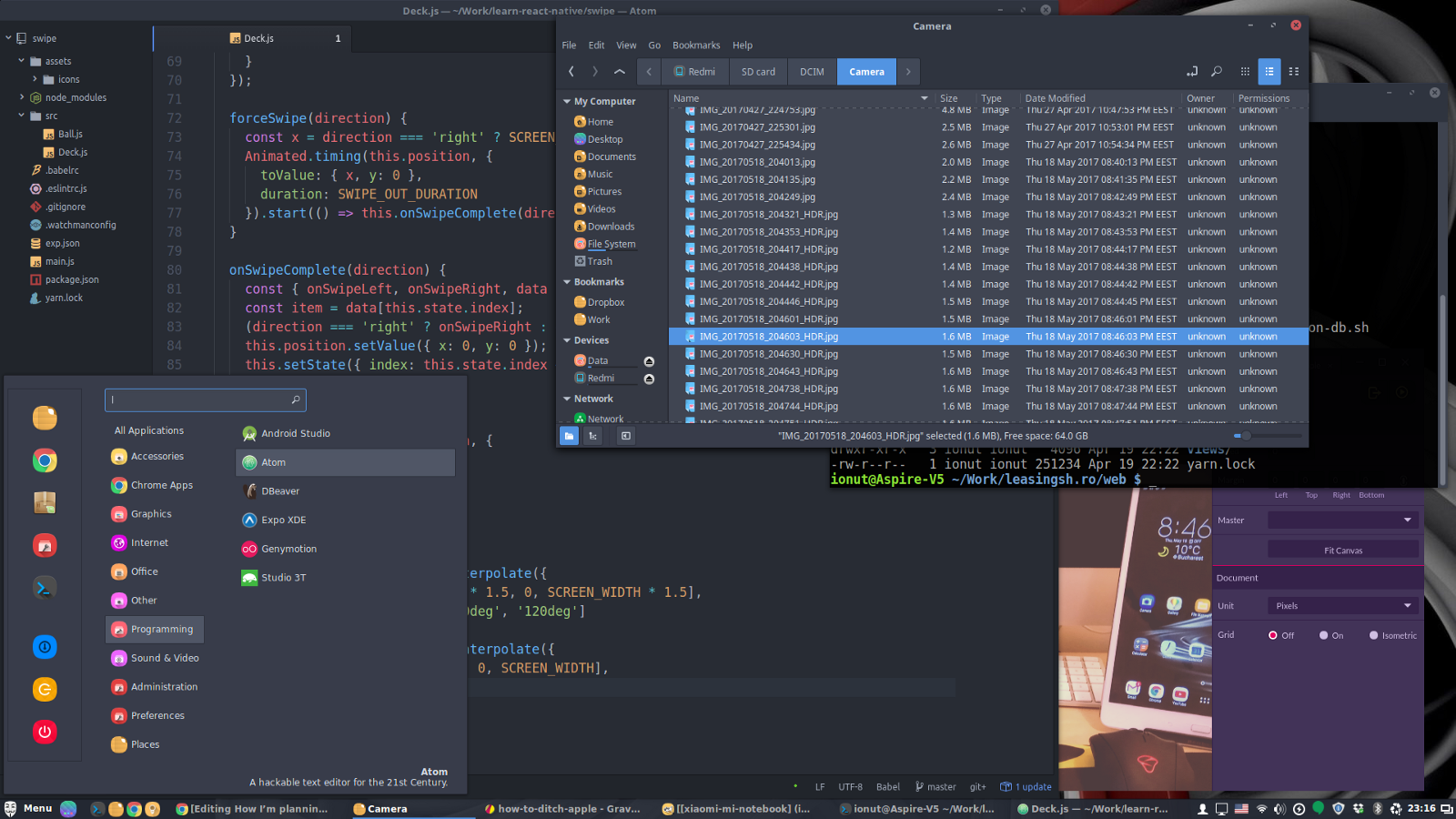
Task: Switch file manager to icon view
Action: point(1243,72)
